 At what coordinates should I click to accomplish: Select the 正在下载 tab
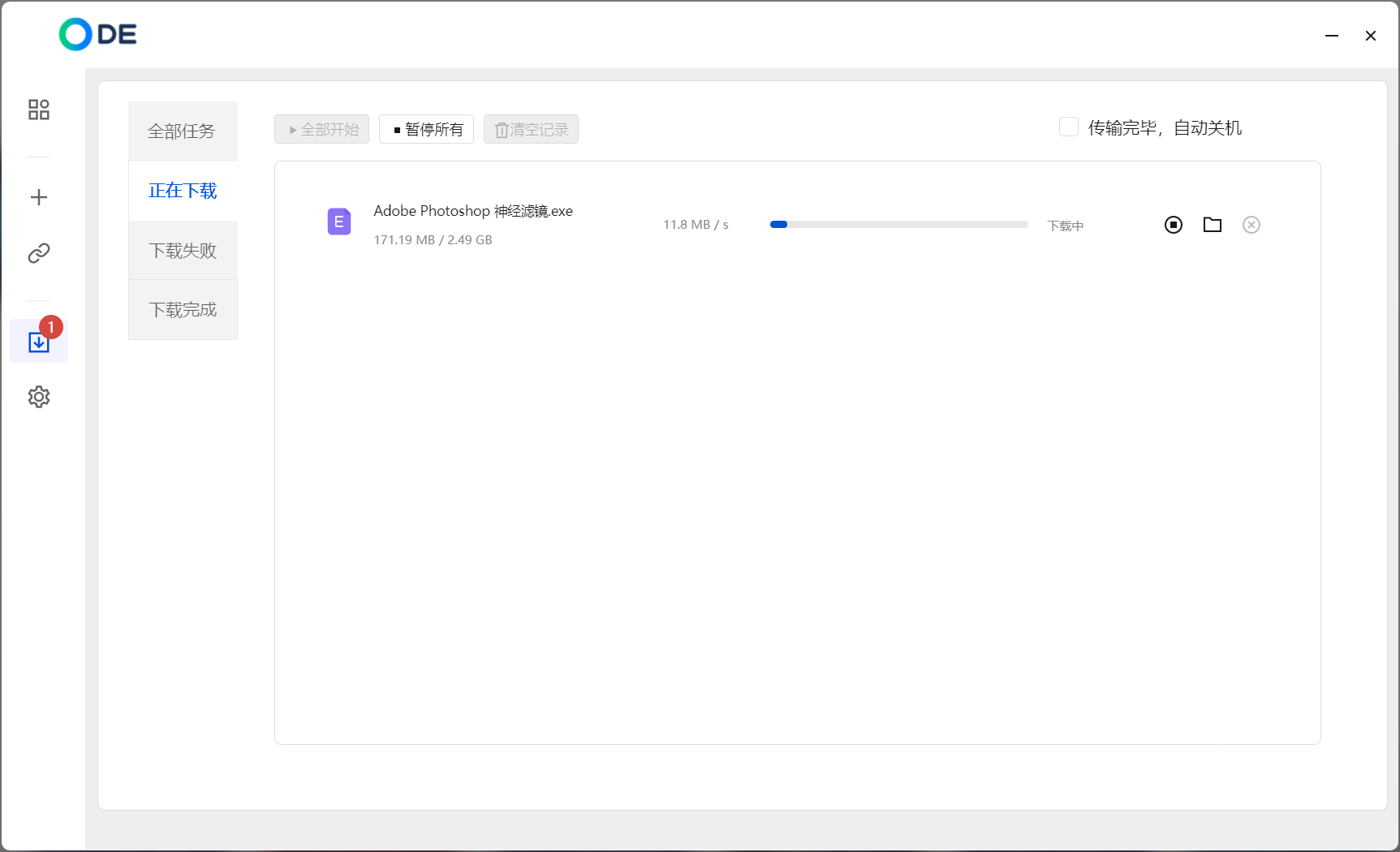(183, 191)
